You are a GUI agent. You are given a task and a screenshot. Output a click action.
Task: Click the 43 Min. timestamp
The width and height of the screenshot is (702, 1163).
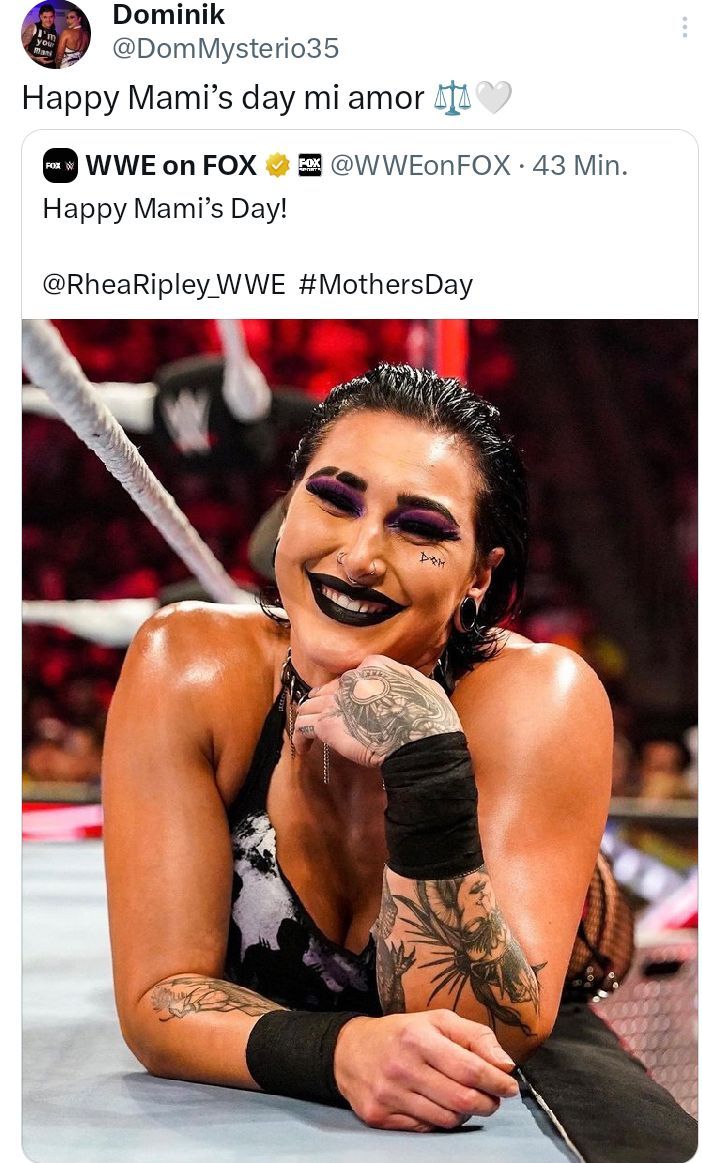point(580,165)
